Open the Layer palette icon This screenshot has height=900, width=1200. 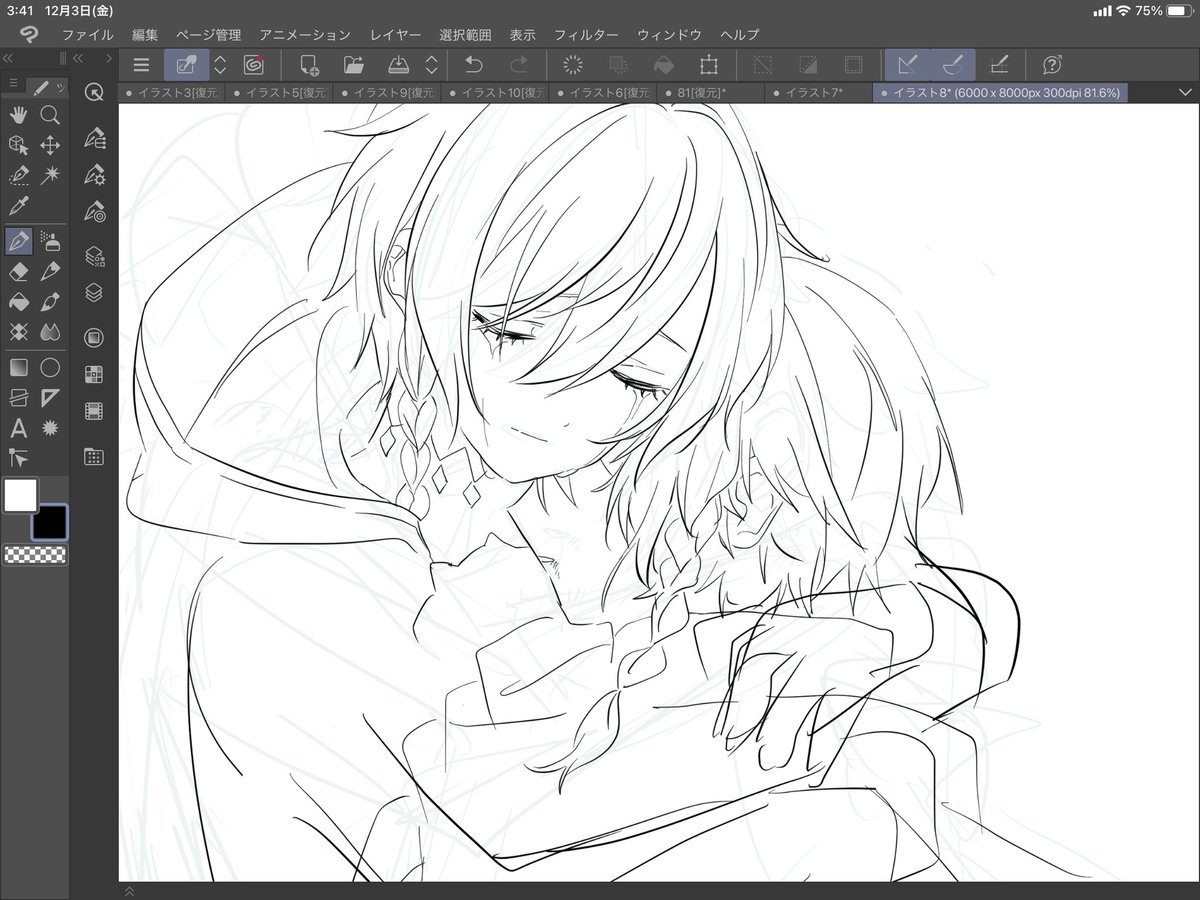[x=94, y=294]
